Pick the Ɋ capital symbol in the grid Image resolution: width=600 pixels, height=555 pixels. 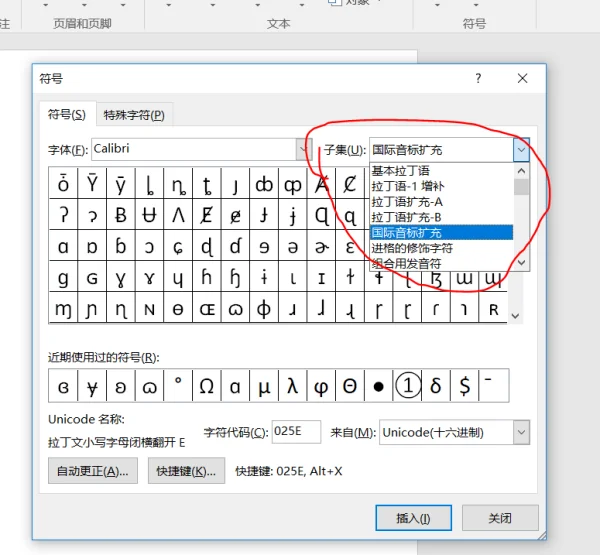(321, 215)
